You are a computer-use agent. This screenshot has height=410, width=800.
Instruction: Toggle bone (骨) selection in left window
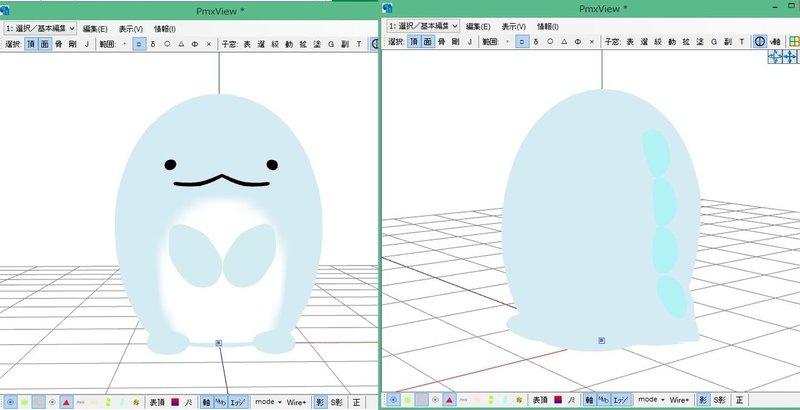click(59, 44)
